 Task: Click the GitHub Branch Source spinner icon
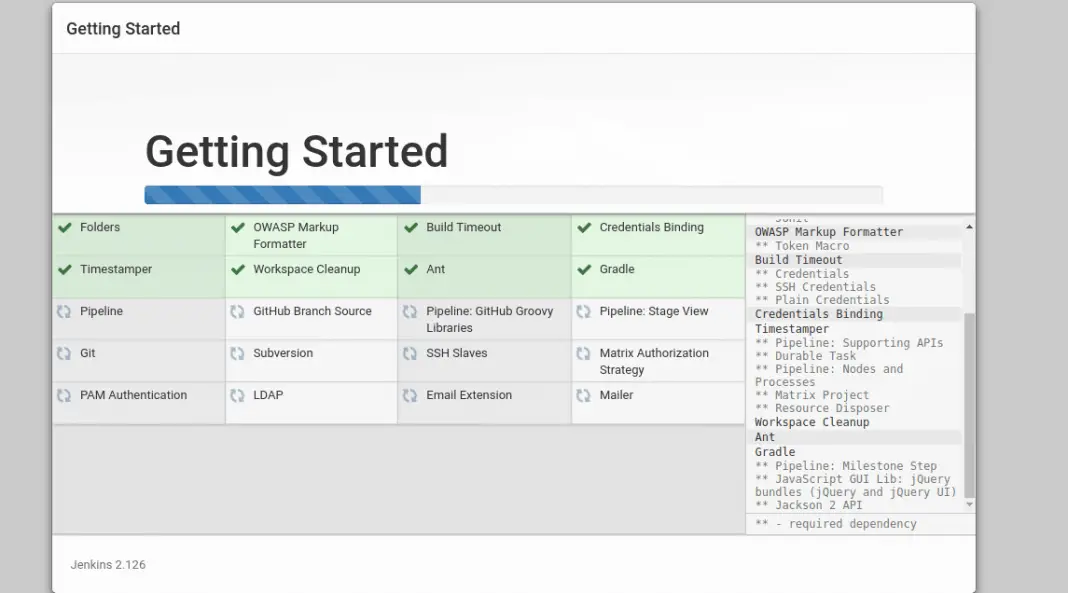(238, 311)
